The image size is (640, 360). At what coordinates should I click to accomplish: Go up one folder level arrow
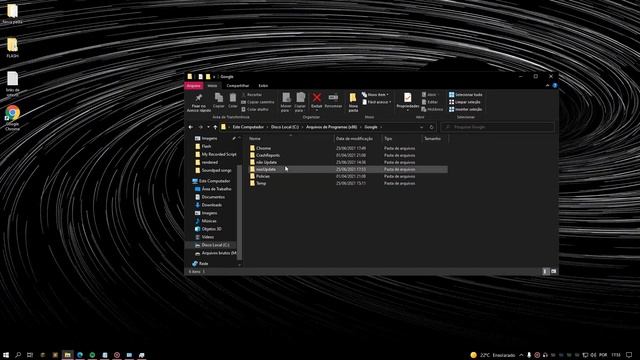tap(215, 127)
